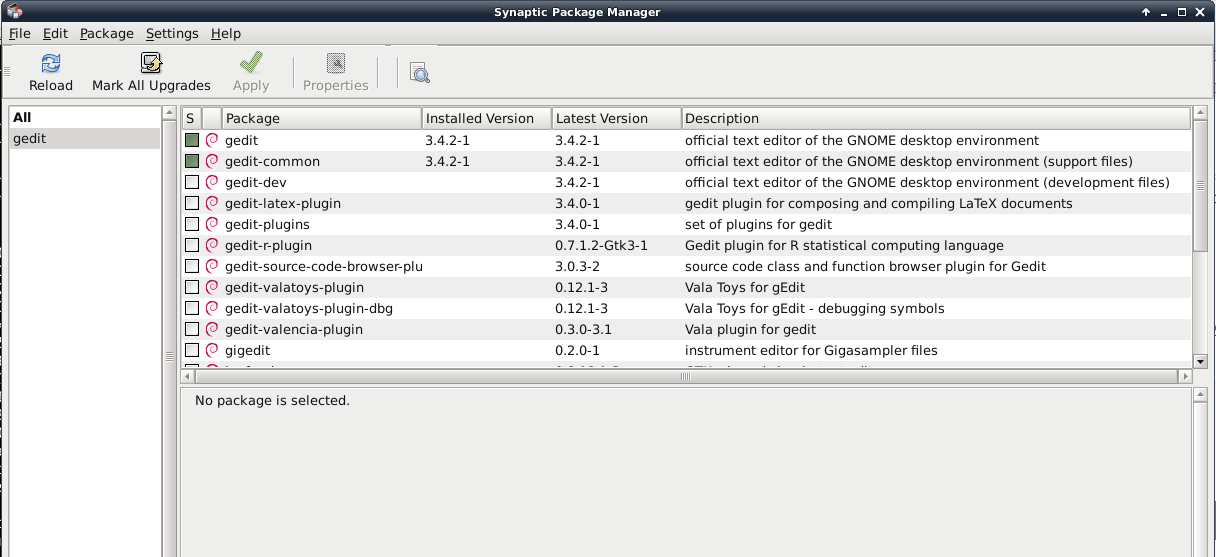Mark the gedit-r-plugin status checkbox
This screenshot has height=557, width=1216.
coord(192,245)
